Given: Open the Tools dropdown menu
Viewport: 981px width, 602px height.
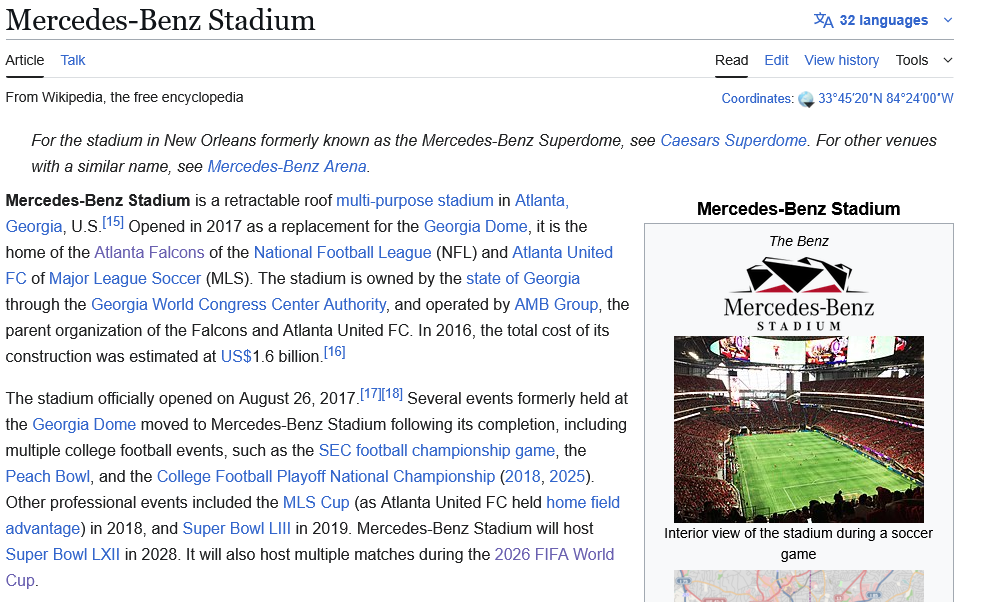Looking at the screenshot, I should coord(923,60).
